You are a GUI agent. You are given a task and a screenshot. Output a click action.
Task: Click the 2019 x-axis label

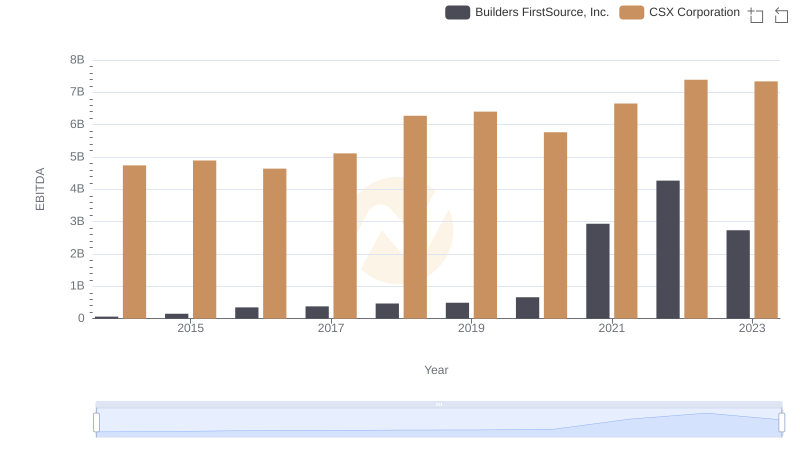(x=471, y=328)
